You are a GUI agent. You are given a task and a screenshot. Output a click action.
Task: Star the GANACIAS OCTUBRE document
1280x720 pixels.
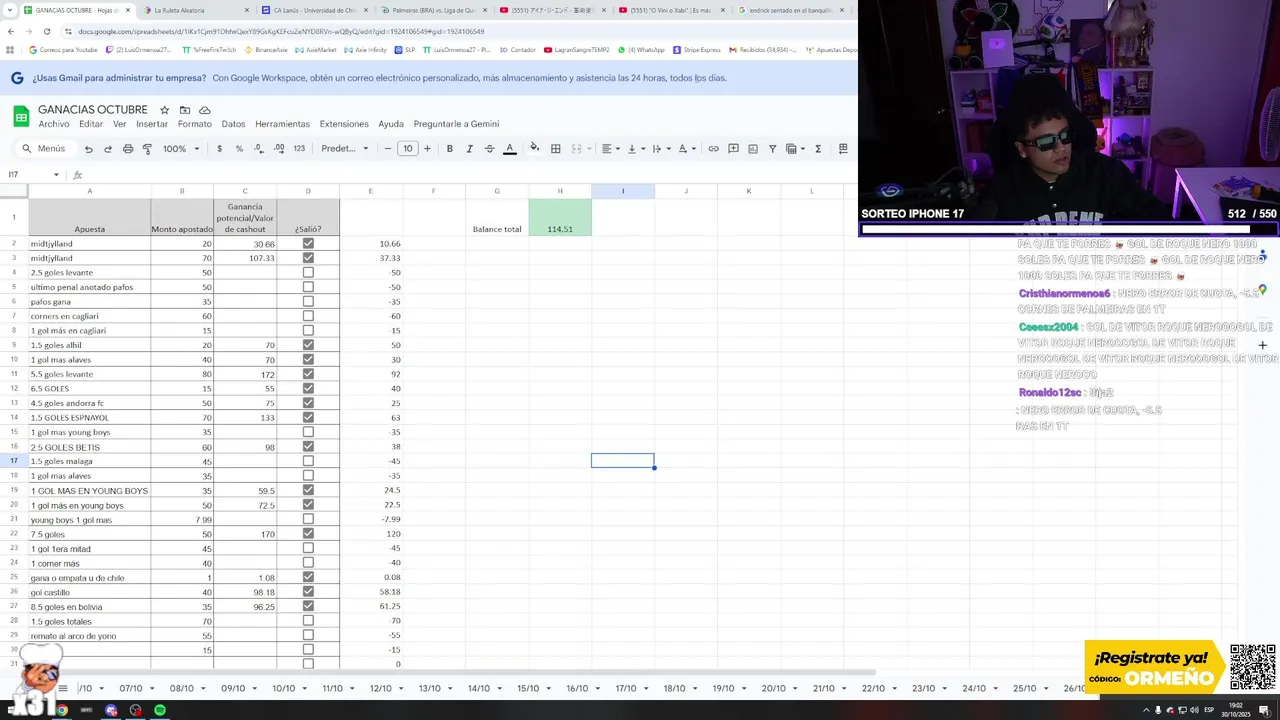[164, 110]
